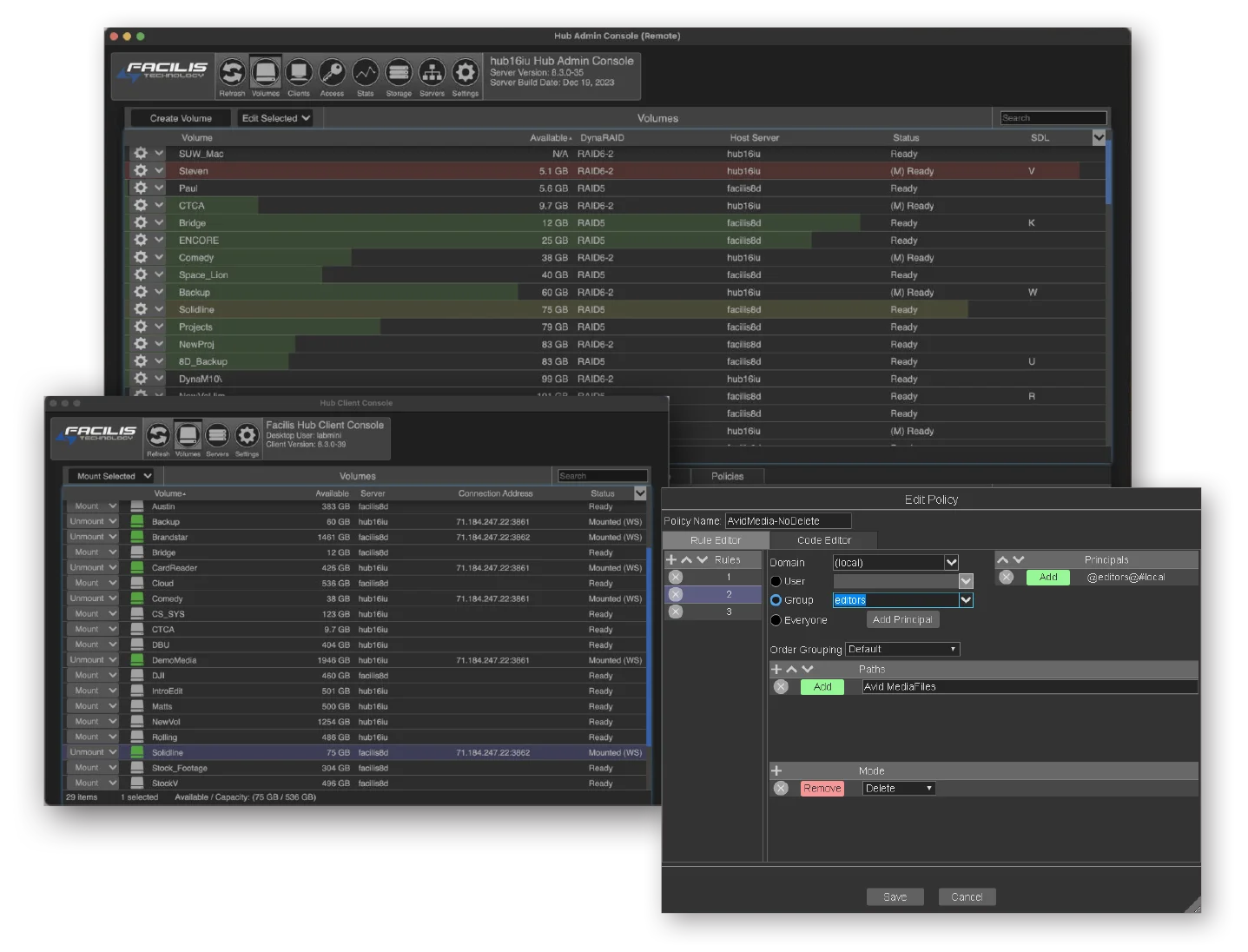Viewport: 1248px width, 952px height.
Task: Click the red Remove button in Mode
Action: pos(822,788)
